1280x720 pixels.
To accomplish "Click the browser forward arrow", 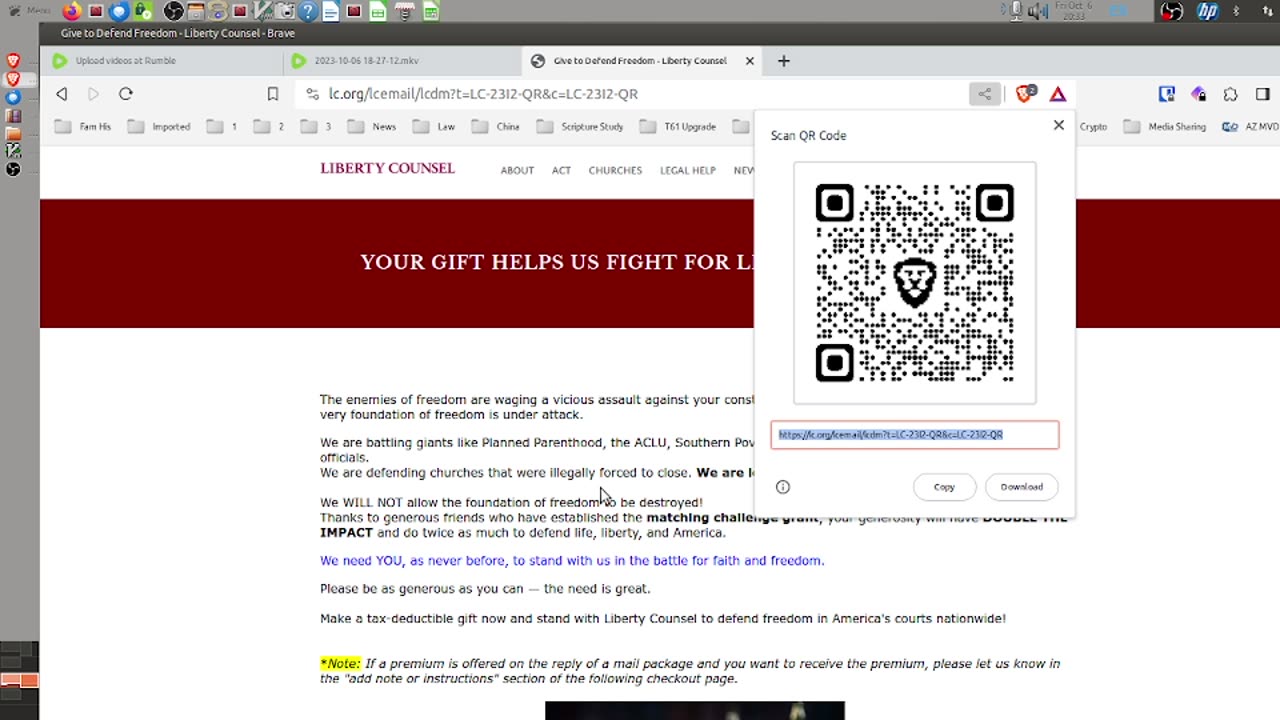I will coord(93,94).
